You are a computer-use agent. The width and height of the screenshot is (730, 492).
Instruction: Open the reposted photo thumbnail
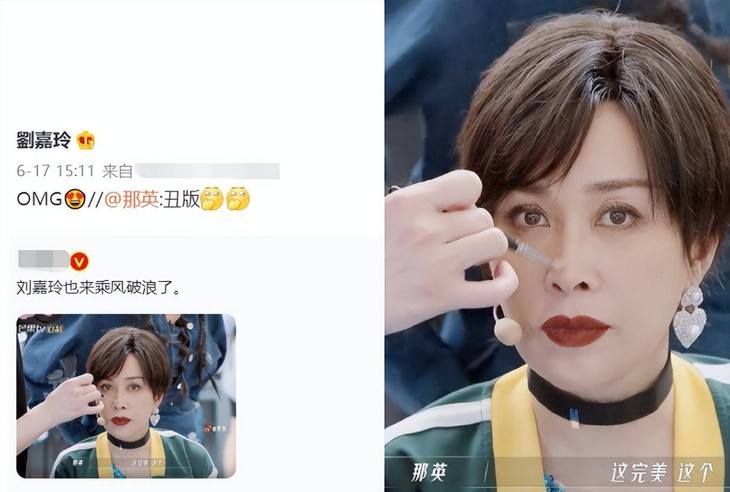126,396
